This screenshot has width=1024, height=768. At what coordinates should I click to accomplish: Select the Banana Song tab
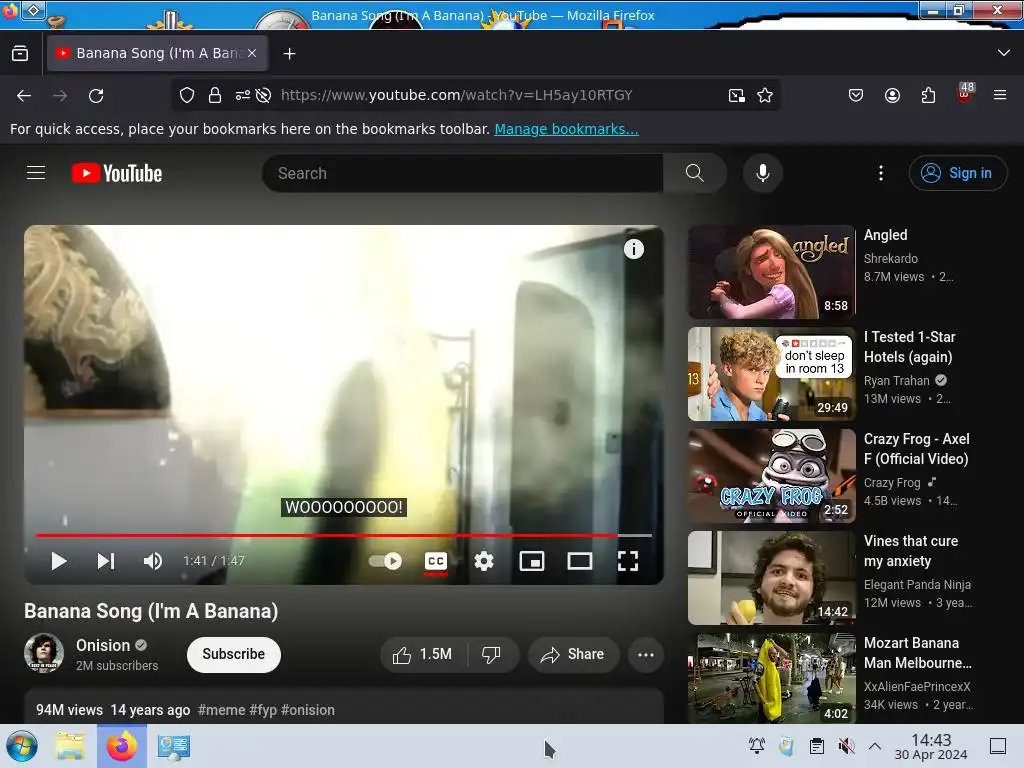point(157,54)
